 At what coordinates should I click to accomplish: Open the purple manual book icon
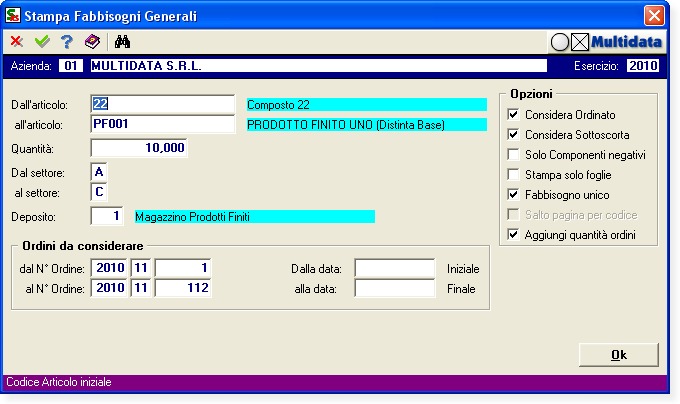[92, 42]
